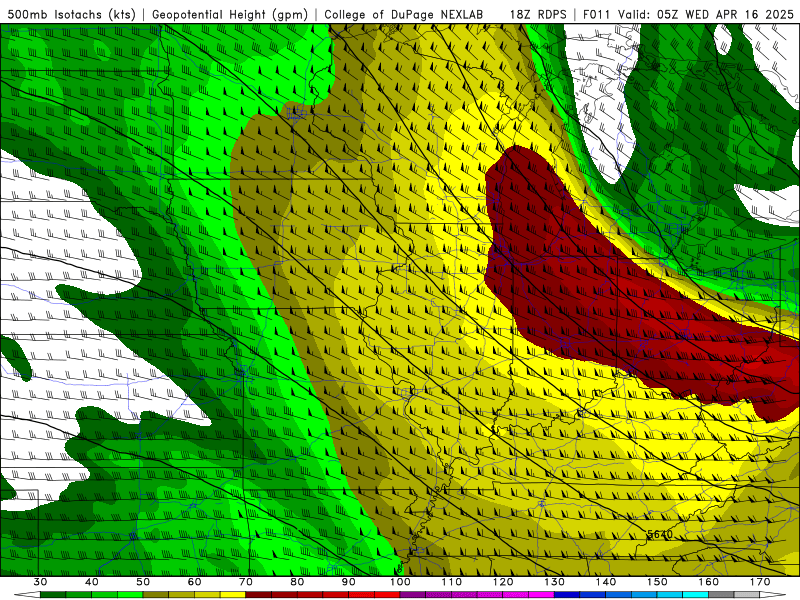Image resolution: width=800 pixels, height=600 pixels.
Task: Click the 70 legend value
Action: click(x=246, y=582)
